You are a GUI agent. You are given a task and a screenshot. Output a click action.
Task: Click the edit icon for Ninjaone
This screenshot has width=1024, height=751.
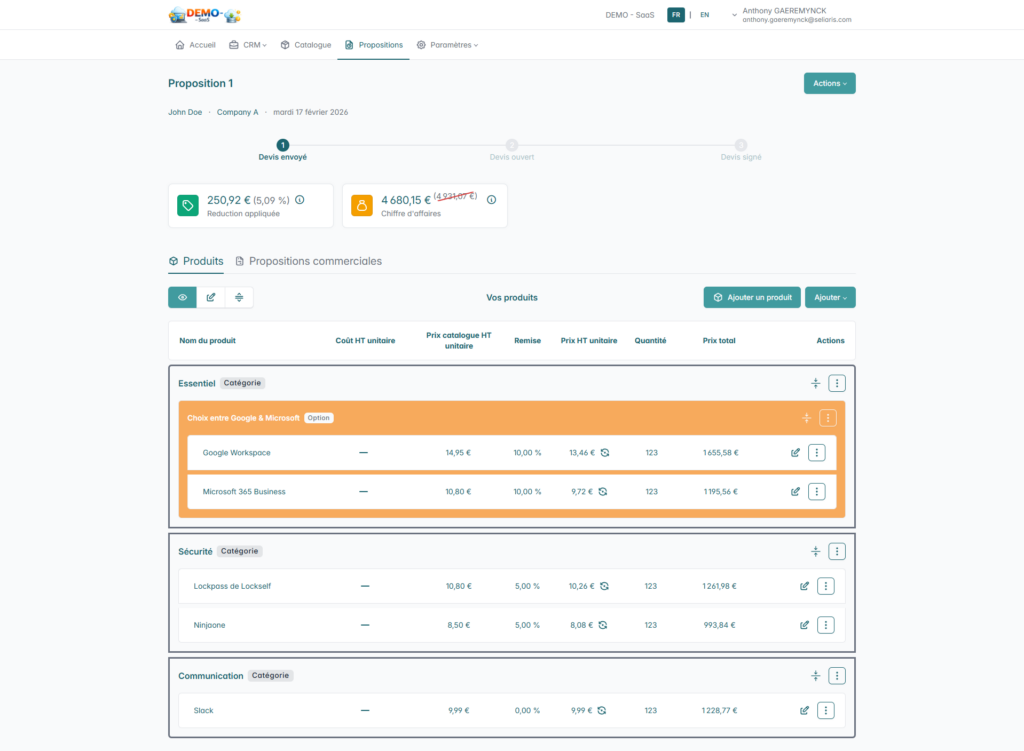tap(804, 625)
